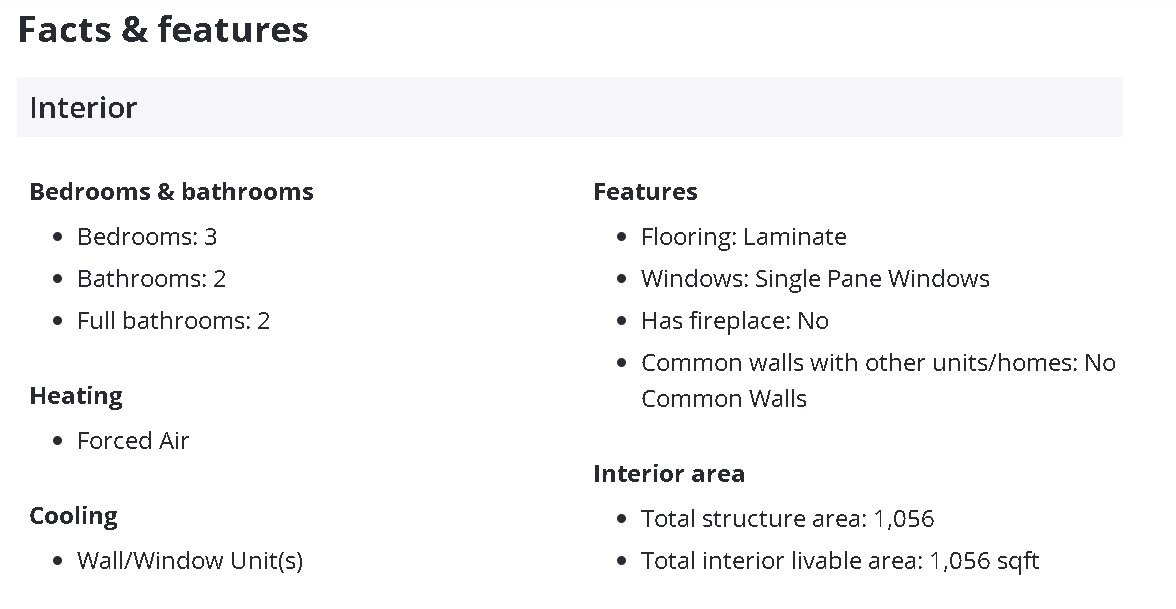Collapse the Interior section header
The image size is (1176, 609).
coord(569,107)
